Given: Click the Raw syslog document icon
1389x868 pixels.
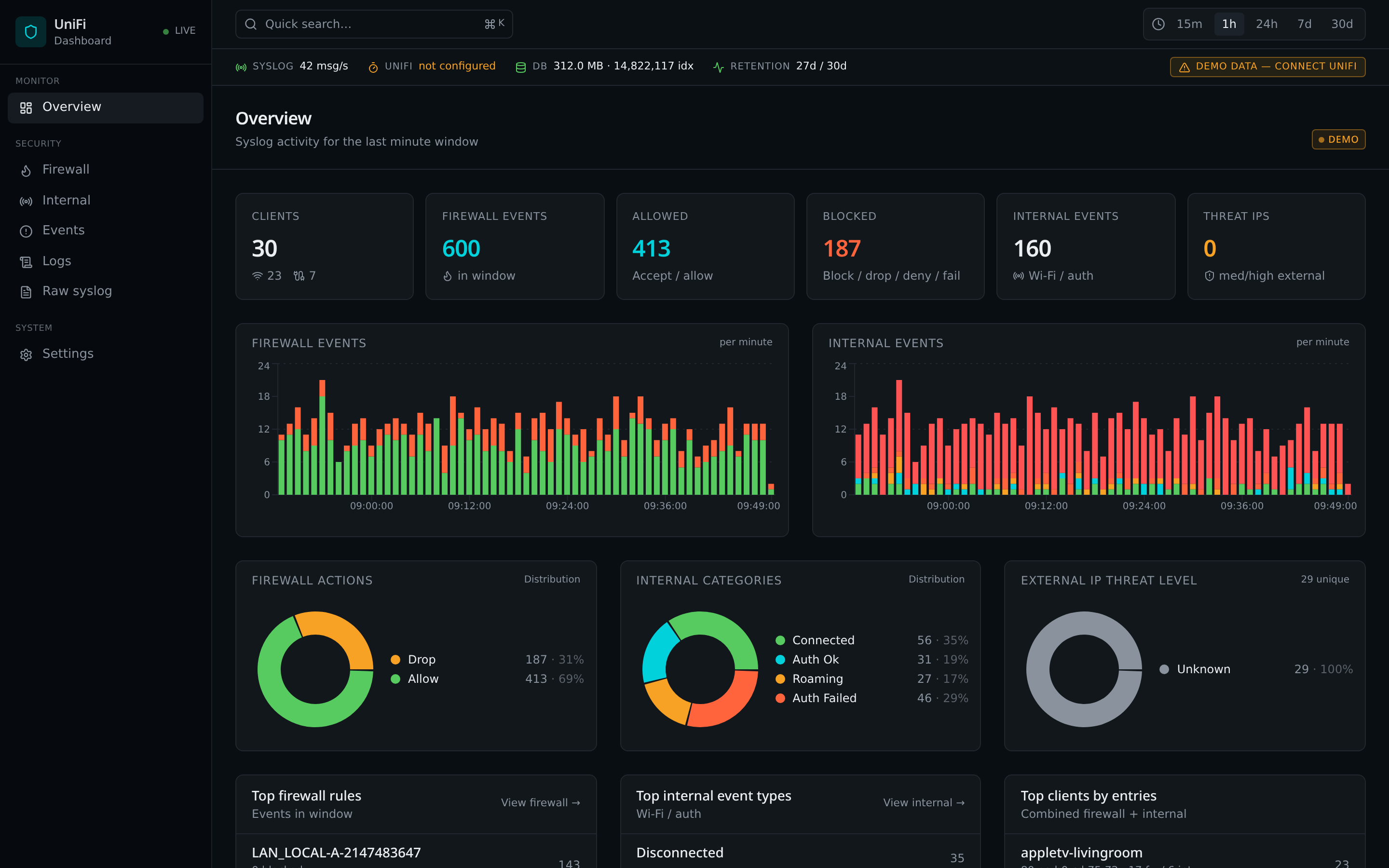Looking at the screenshot, I should coord(26,292).
